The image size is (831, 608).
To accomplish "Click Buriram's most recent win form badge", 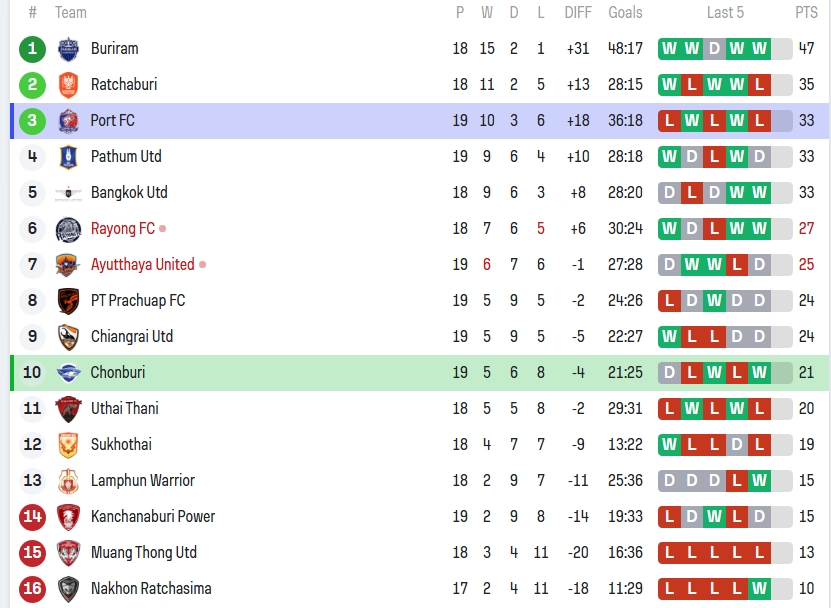I will [x=760, y=48].
